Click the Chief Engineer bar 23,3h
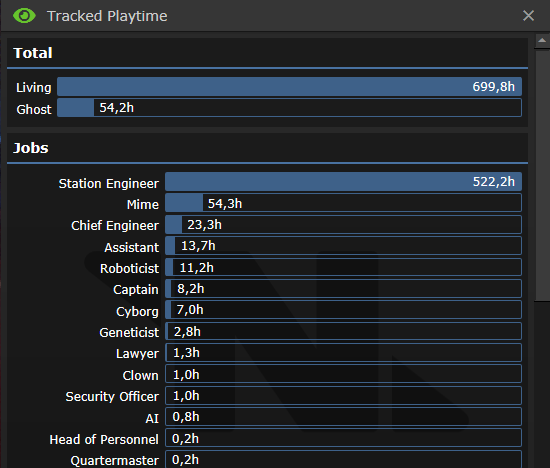Image resolution: width=550 pixels, height=468 pixels. point(343,225)
